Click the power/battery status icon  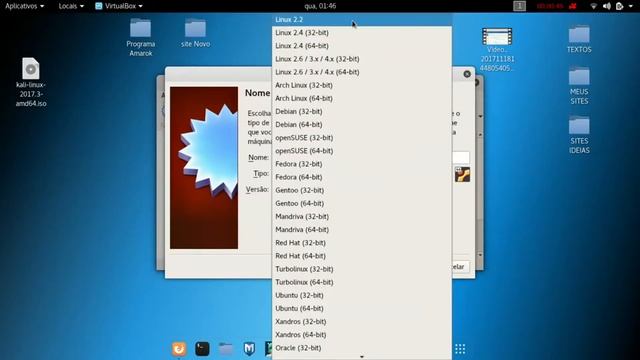pos(620,6)
